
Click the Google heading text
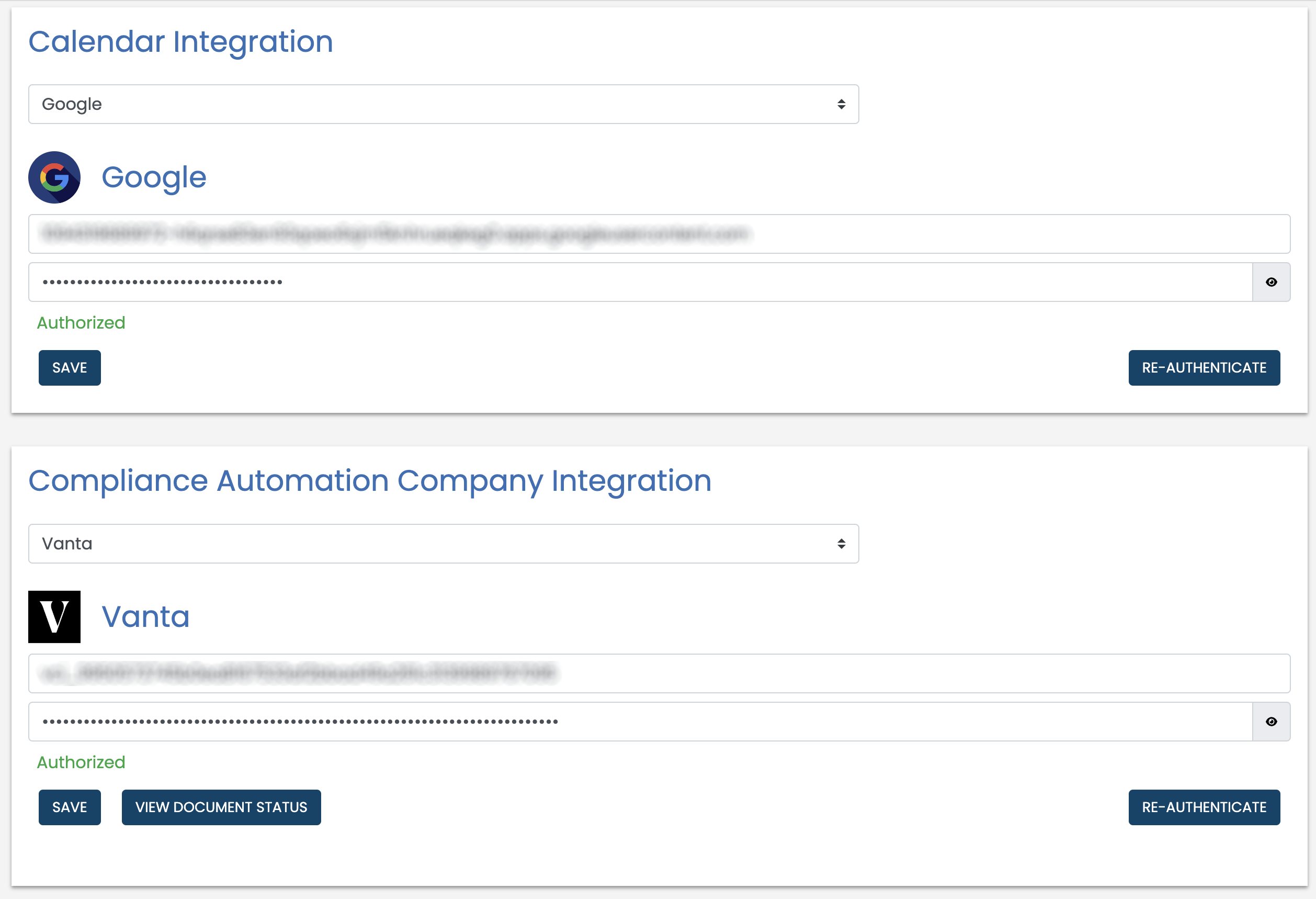tap(154, 177)
